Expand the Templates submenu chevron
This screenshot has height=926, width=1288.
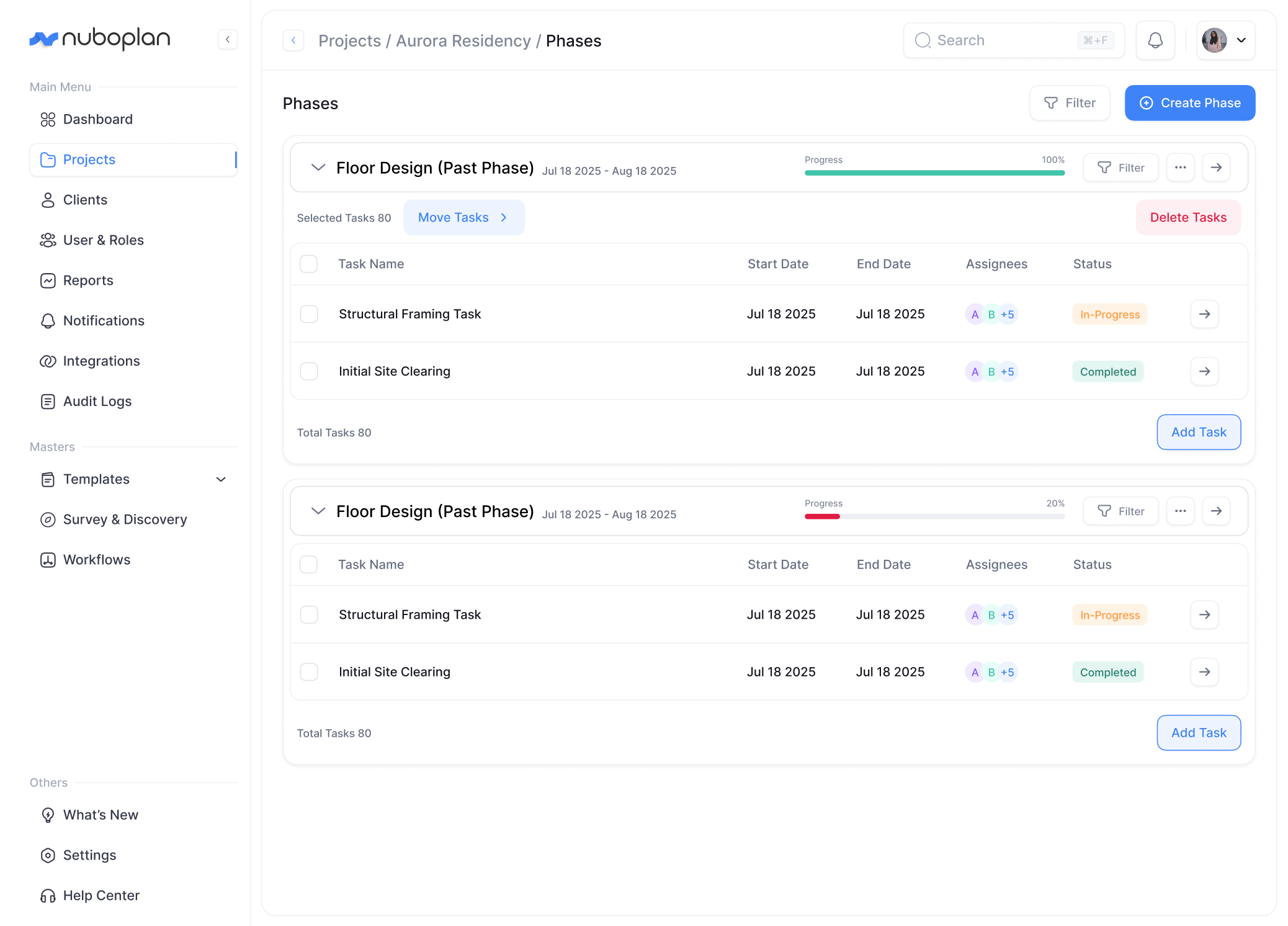pyautogui.click(x=221, y=479)
